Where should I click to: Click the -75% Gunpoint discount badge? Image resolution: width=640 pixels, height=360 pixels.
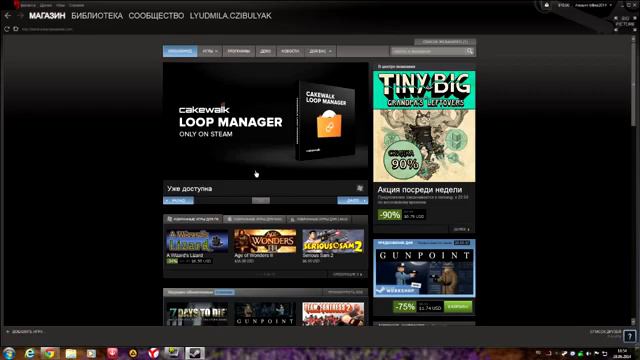[404, 307]
